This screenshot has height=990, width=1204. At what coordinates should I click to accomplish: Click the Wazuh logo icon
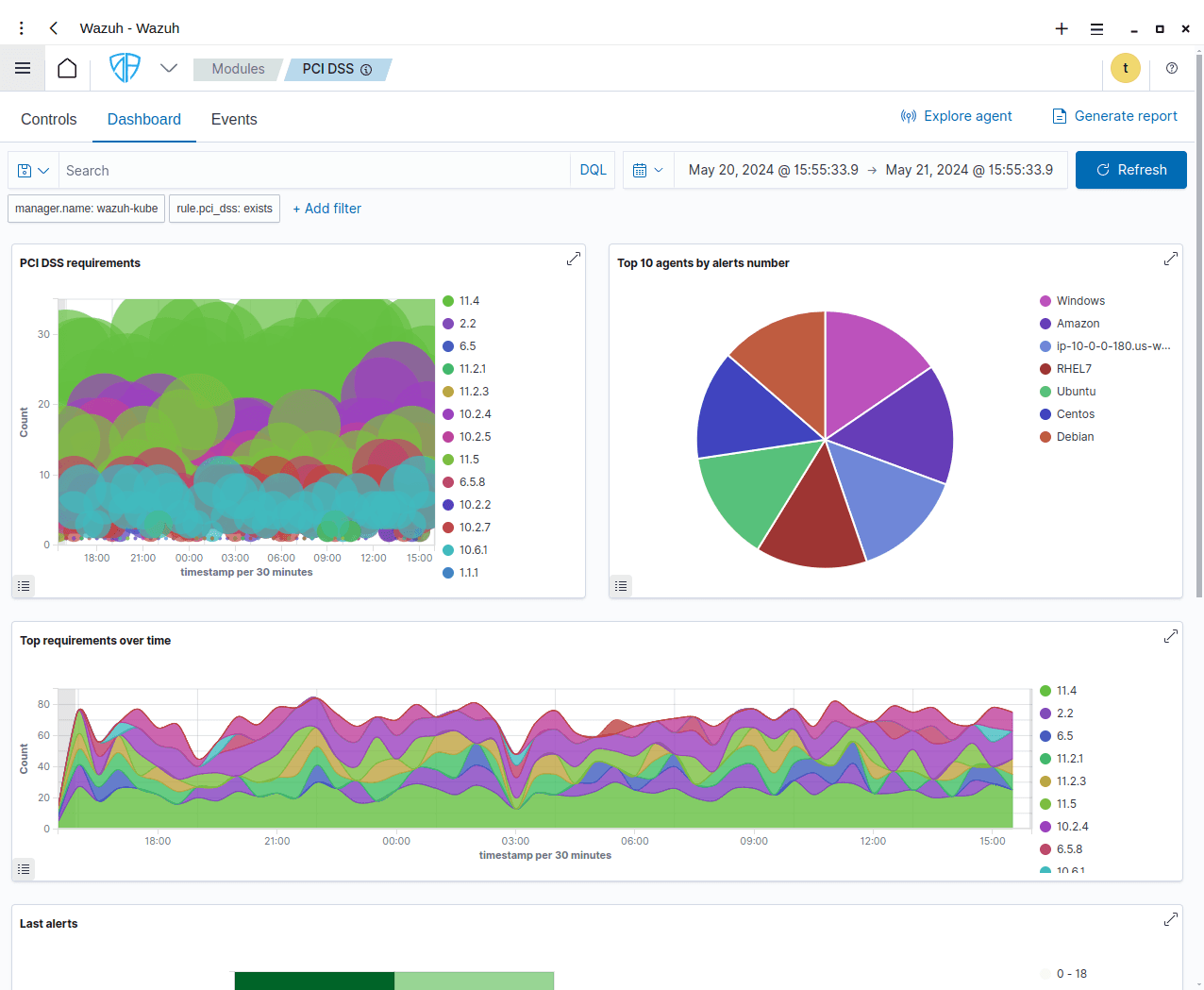[125, 68]
